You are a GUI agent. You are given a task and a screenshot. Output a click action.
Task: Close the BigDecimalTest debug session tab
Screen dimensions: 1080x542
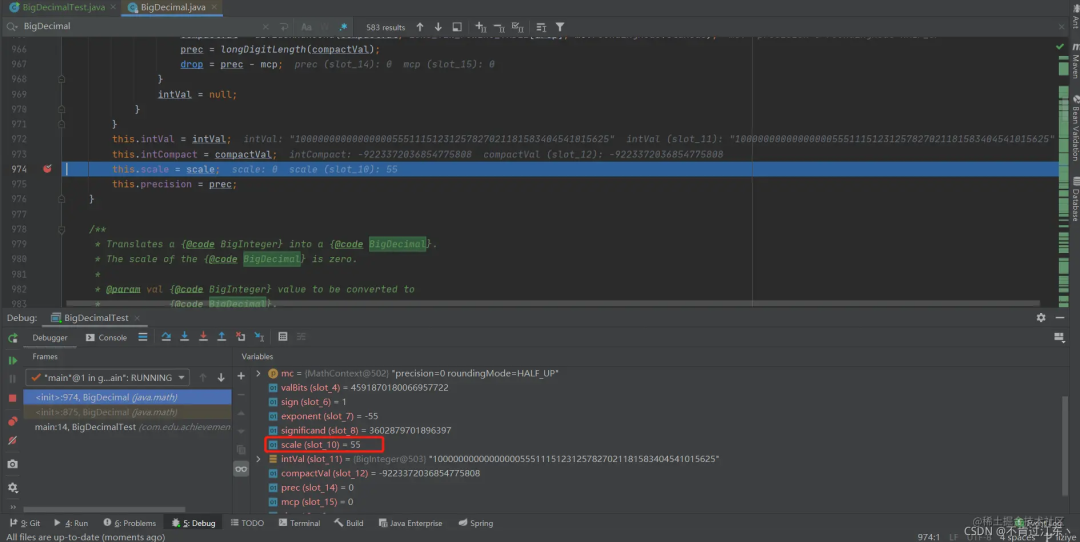[x=137, y=317]
